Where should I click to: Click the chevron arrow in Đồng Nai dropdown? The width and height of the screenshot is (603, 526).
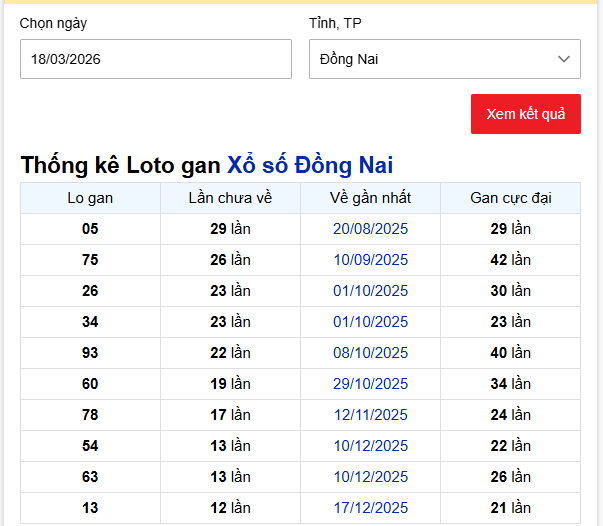click(563, 59)
